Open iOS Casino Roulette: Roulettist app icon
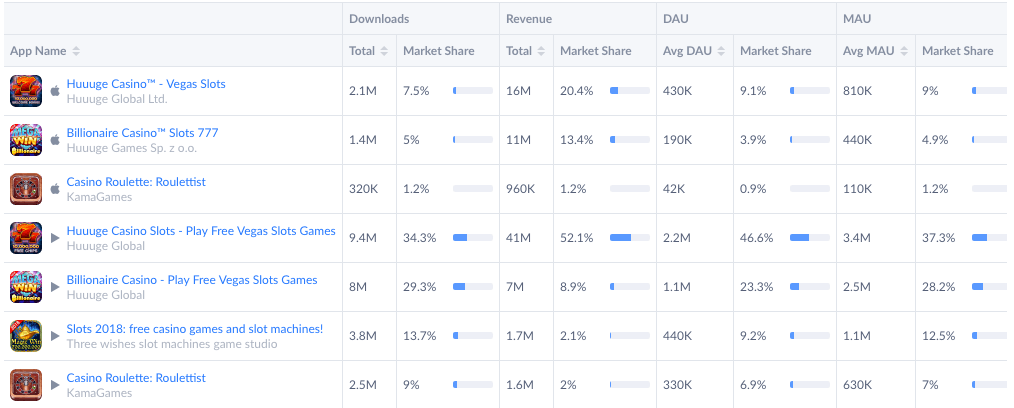This screenshot has width=1014, height=408. (27, 189)
